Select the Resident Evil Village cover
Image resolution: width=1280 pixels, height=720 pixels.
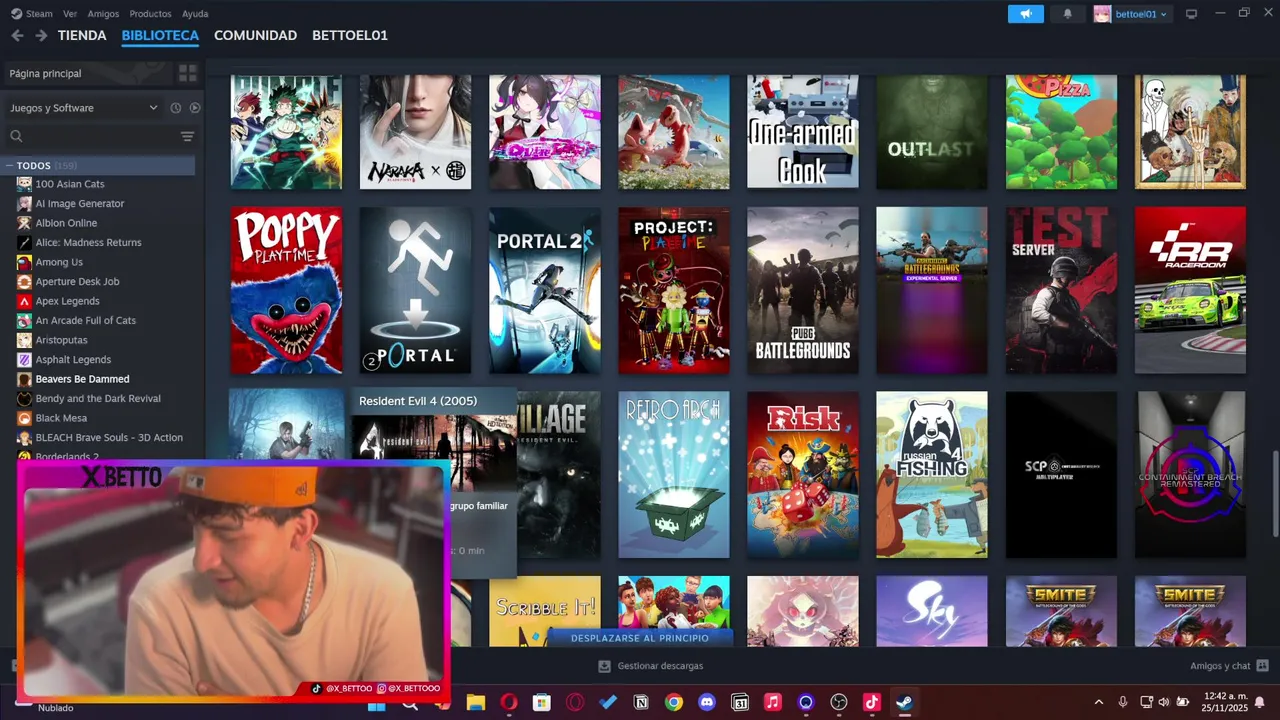559,475
